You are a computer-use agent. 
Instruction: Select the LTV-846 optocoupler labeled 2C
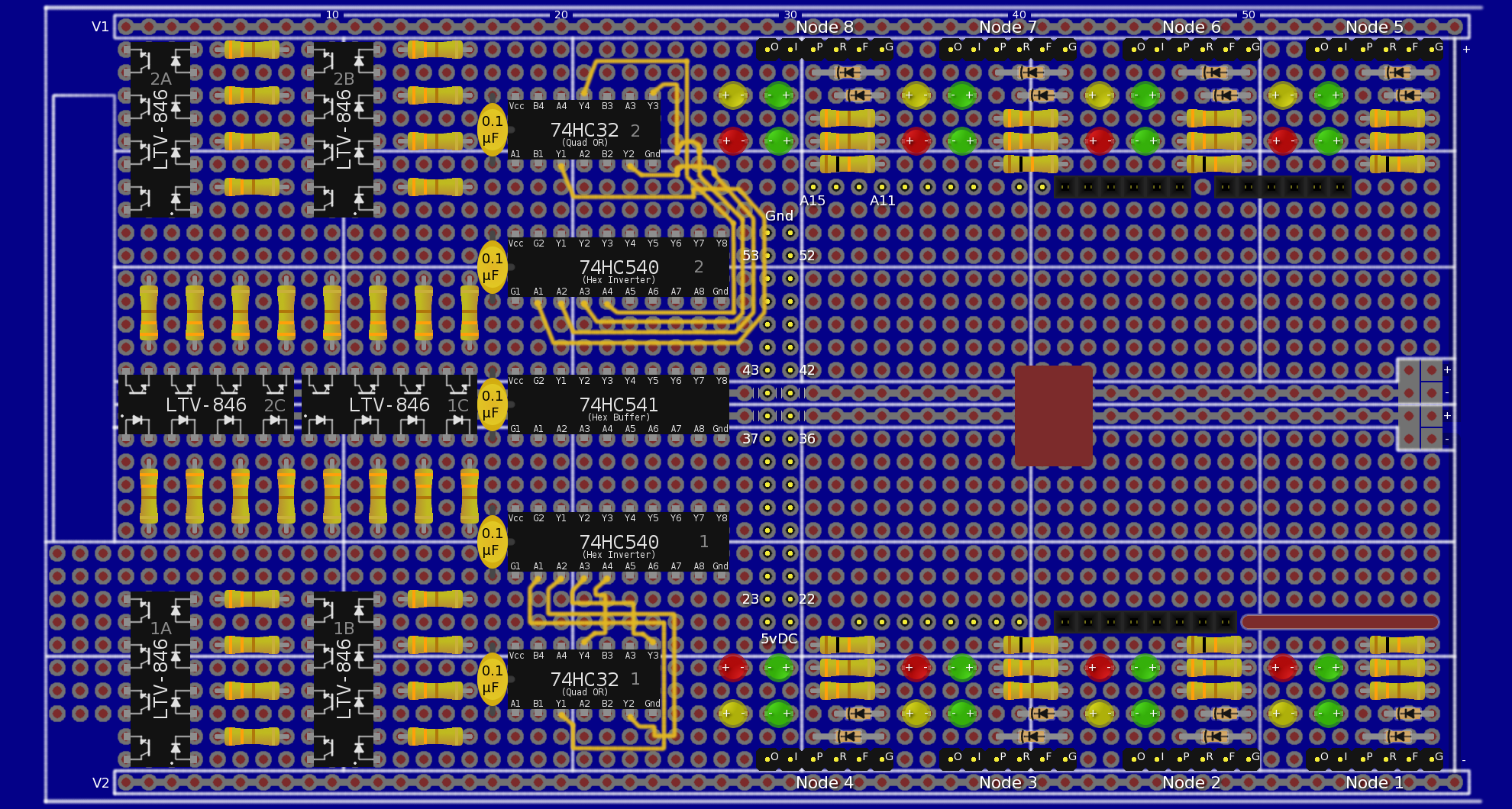pos(206,404)
